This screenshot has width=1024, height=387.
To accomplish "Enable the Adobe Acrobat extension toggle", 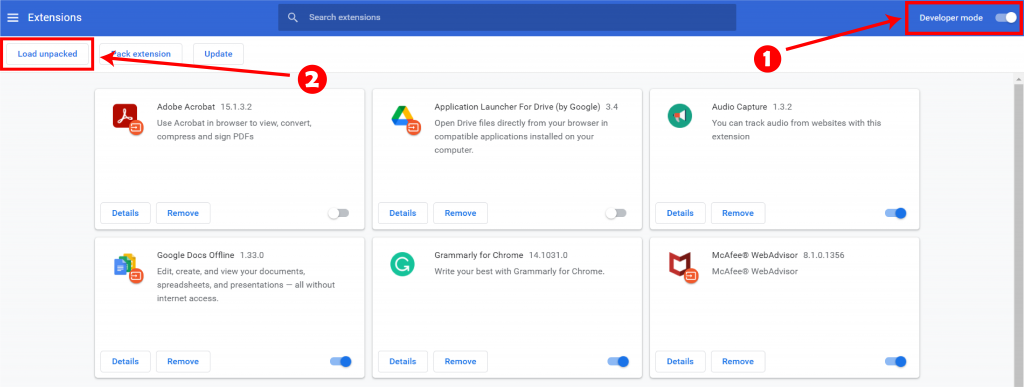I will coord(338,213).
